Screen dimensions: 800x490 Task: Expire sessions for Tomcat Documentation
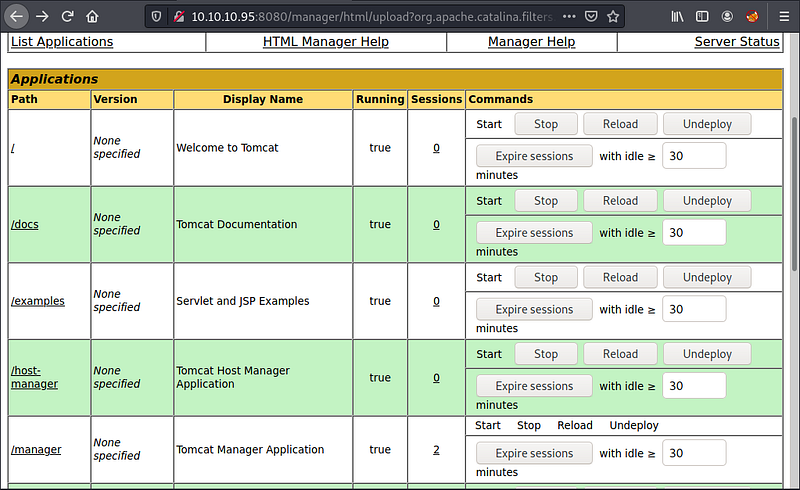coord(534,233)
